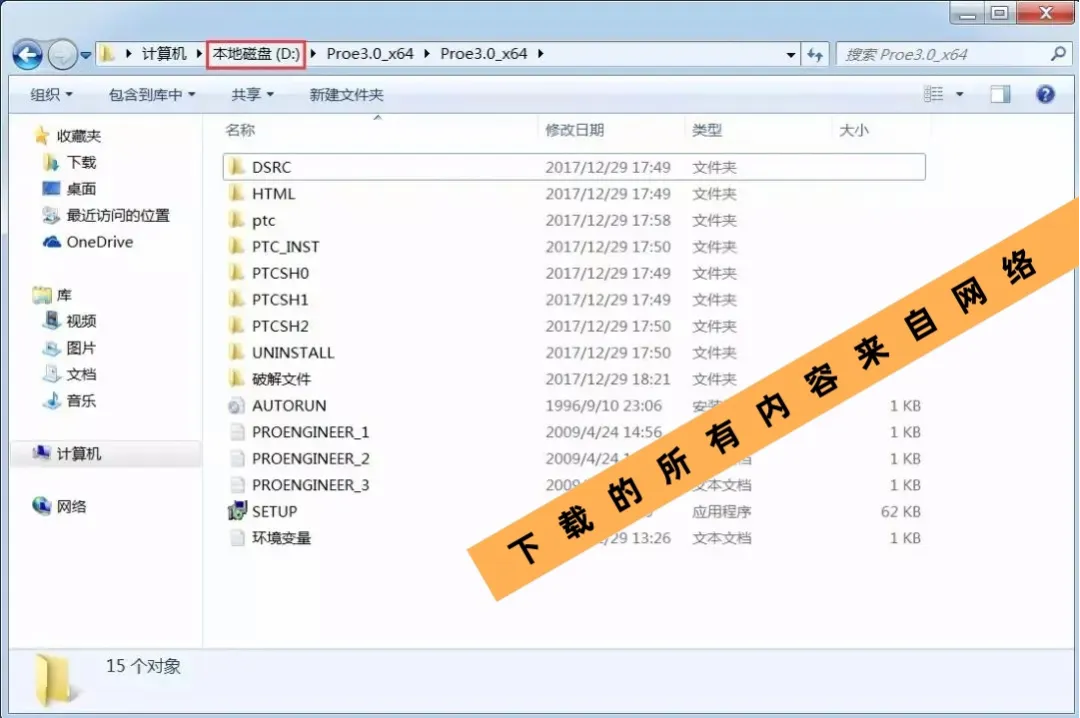
Task: Click the address bar folder icon
Action: tap(107, 54)
